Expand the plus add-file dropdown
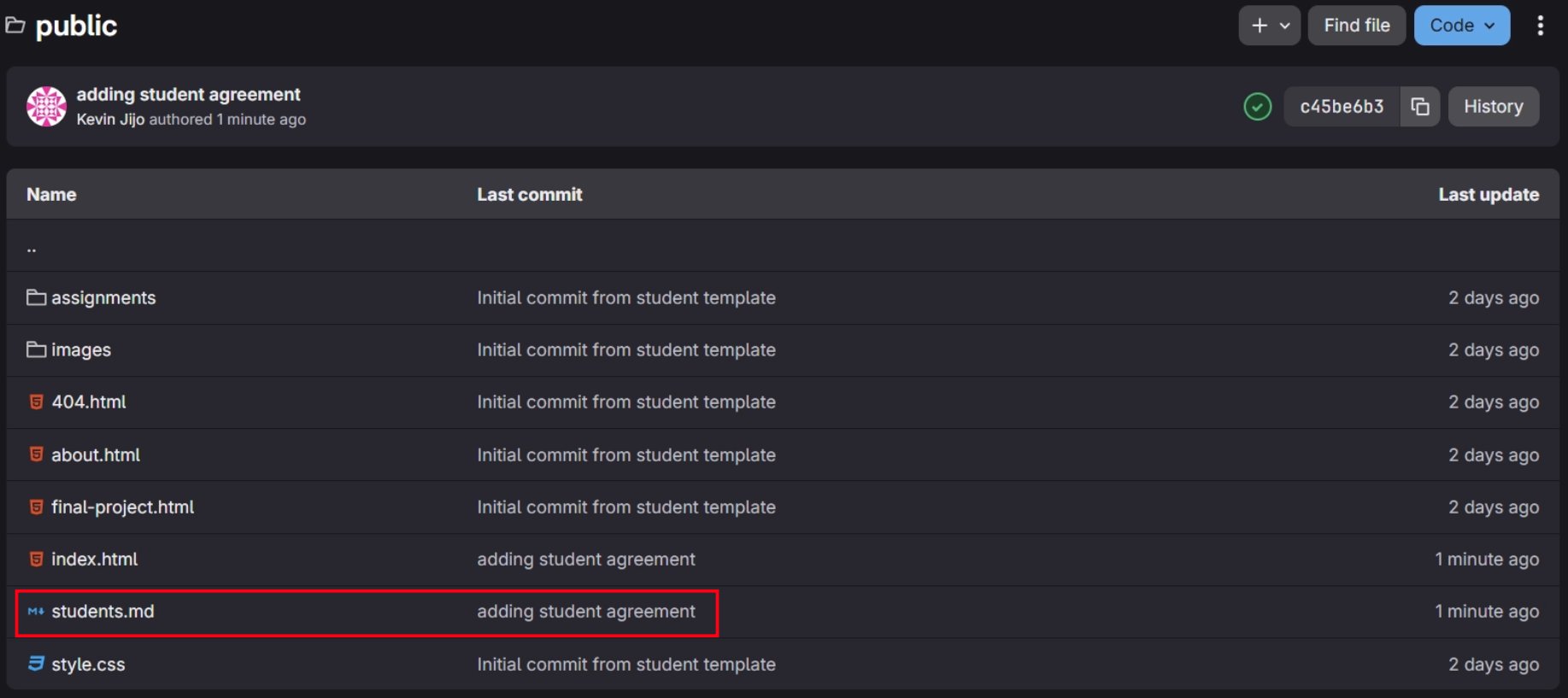Screen dimensions: 1568x698 pos(1270,26)
